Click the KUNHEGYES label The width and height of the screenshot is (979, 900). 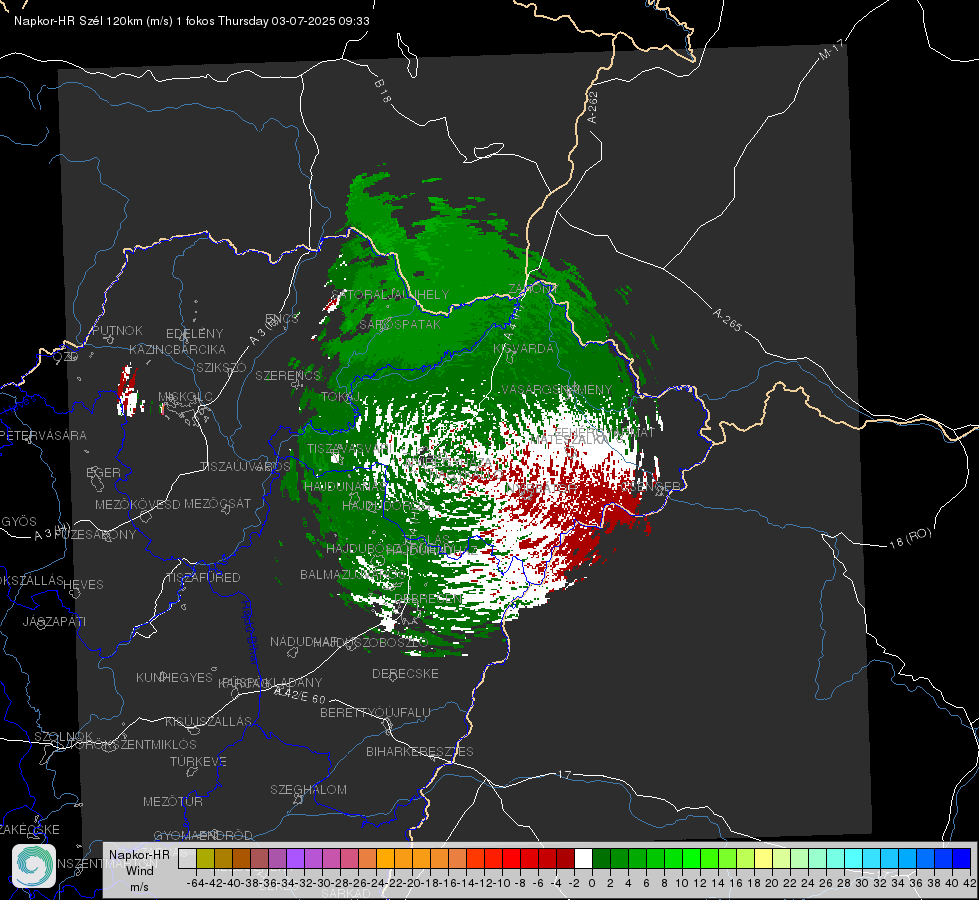click(174, 678)
